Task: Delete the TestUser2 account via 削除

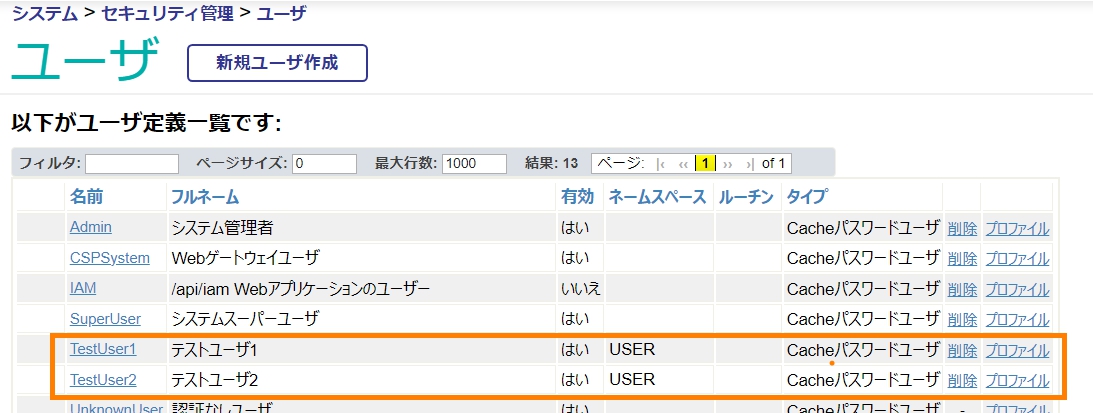Action: [x=962, y=381]
